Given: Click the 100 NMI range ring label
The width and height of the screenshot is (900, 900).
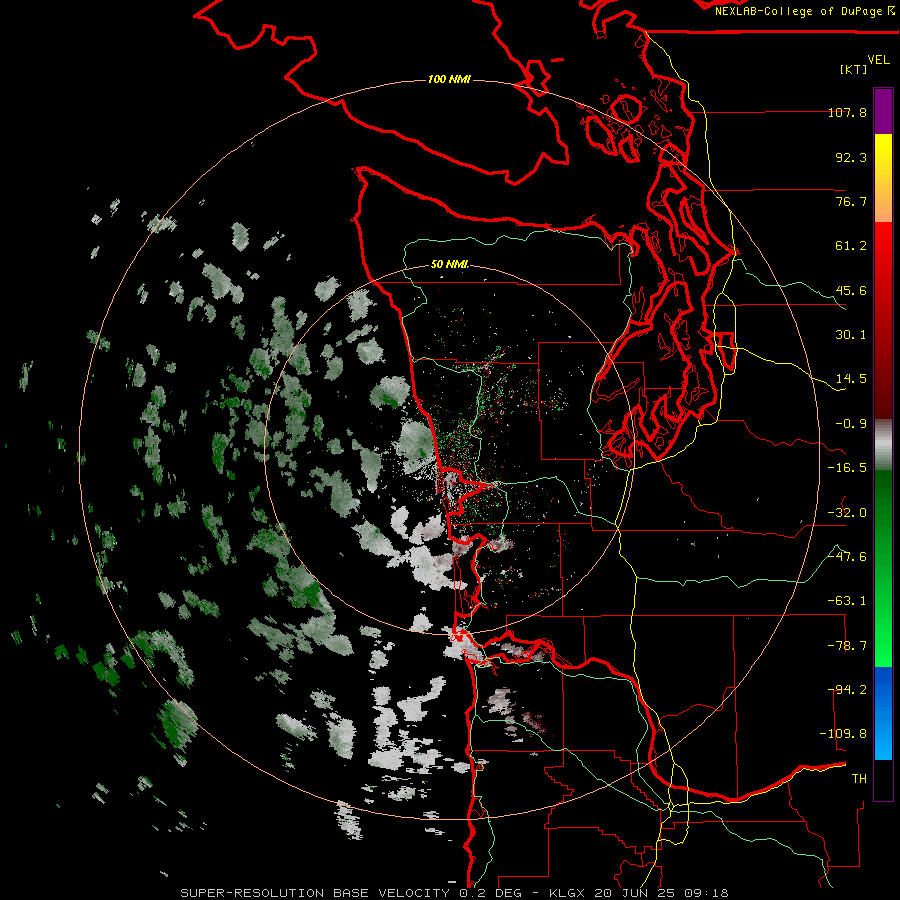Looking at the screenshot, I should point(449,79).
